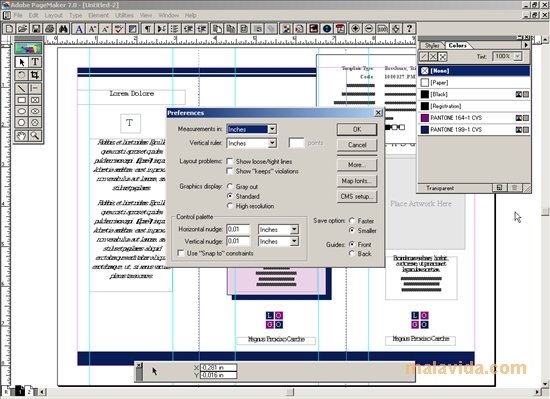Screen dimensions: 550x399
Task: Open the Utilities menu
Action: pos(124,15)
